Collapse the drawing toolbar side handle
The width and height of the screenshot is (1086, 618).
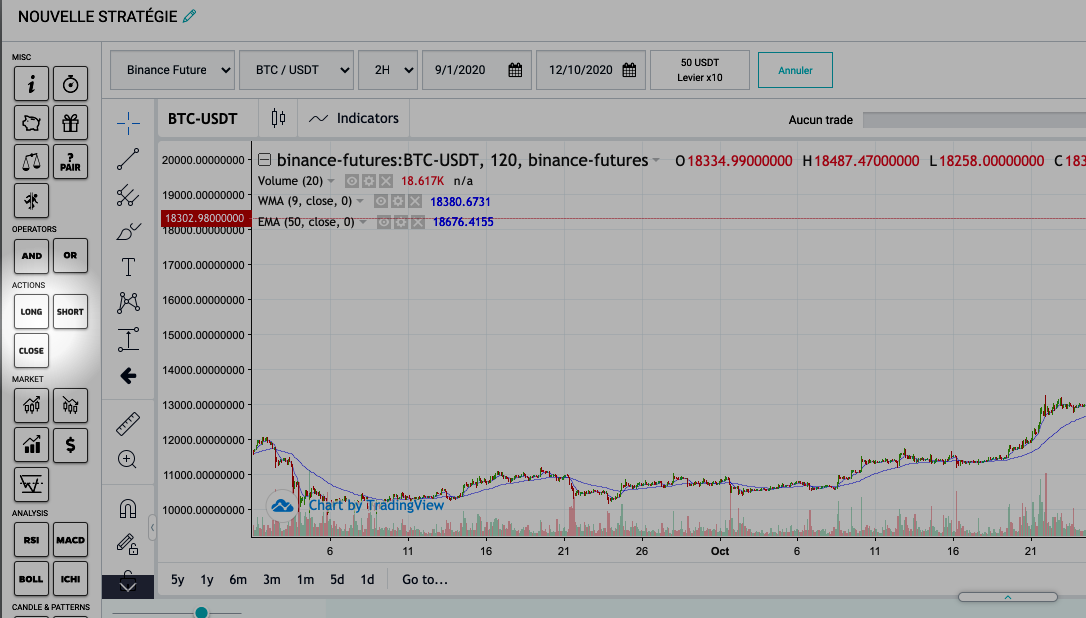coord(152,529)
